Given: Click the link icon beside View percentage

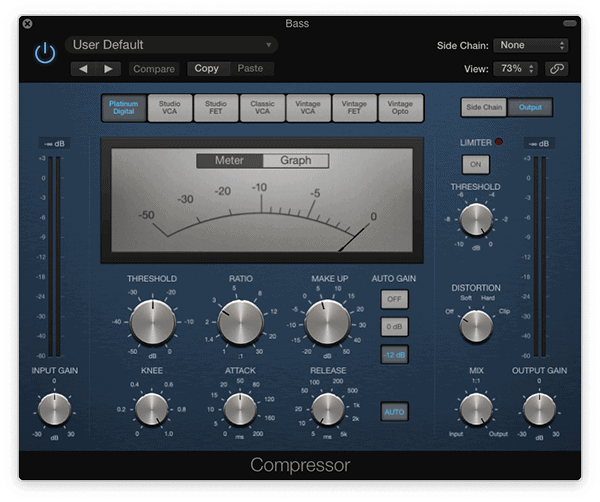Looking at the screenshot, I should (557, 69).
